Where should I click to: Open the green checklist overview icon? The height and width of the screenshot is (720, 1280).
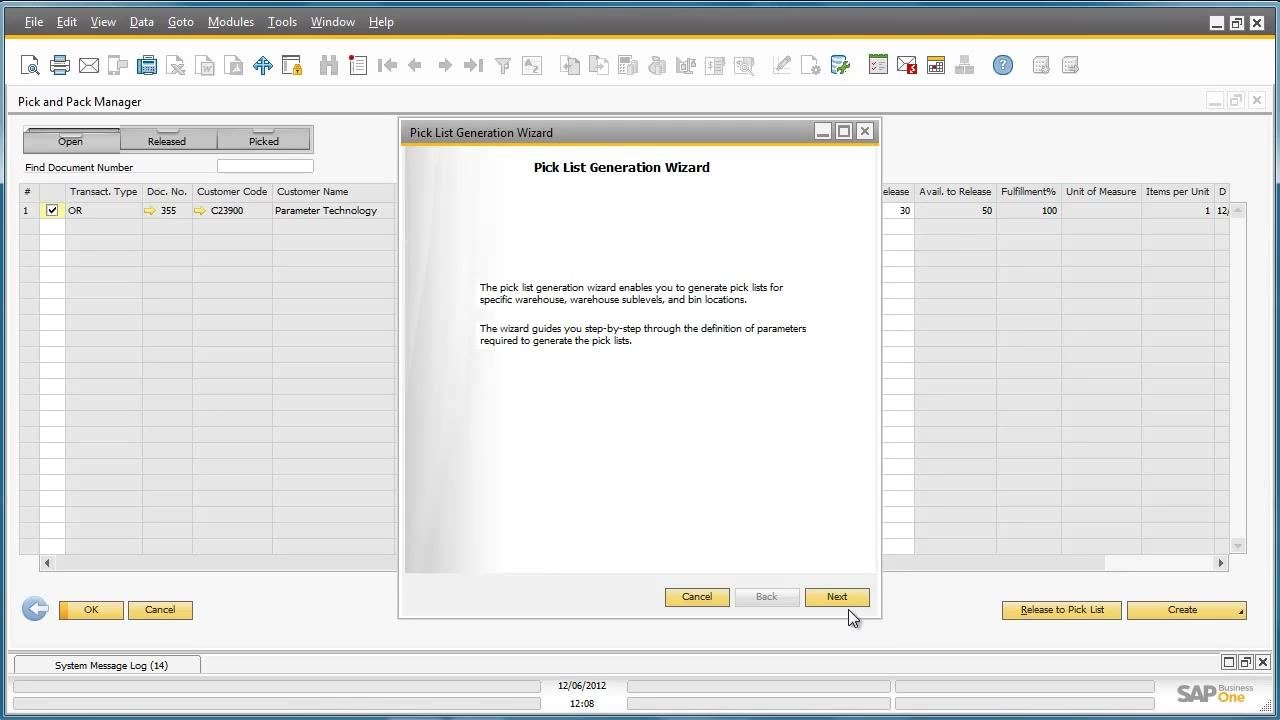tap(878, 66)
